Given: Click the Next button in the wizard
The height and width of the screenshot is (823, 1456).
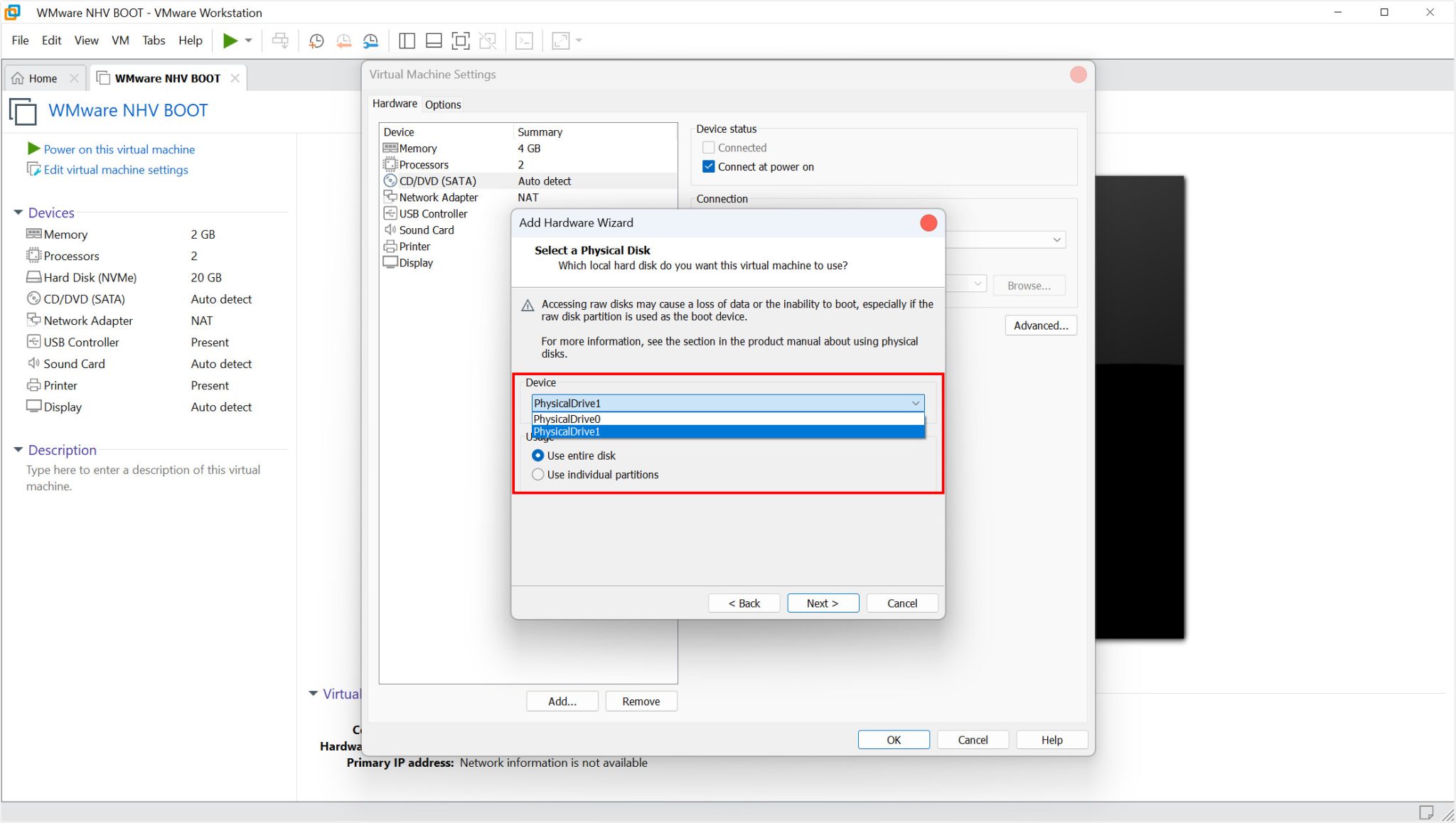Looking at the screenshot, I should [822, 603].
